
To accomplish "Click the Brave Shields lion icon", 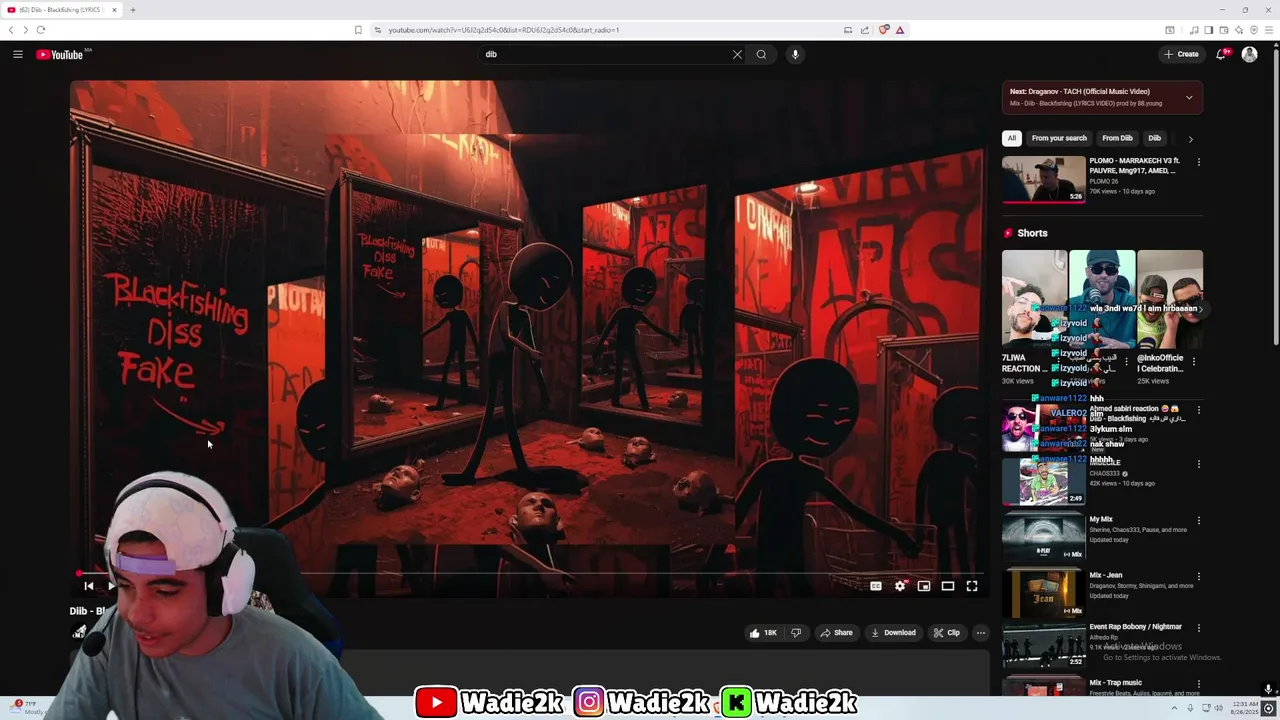I will (x=883, y=30).
